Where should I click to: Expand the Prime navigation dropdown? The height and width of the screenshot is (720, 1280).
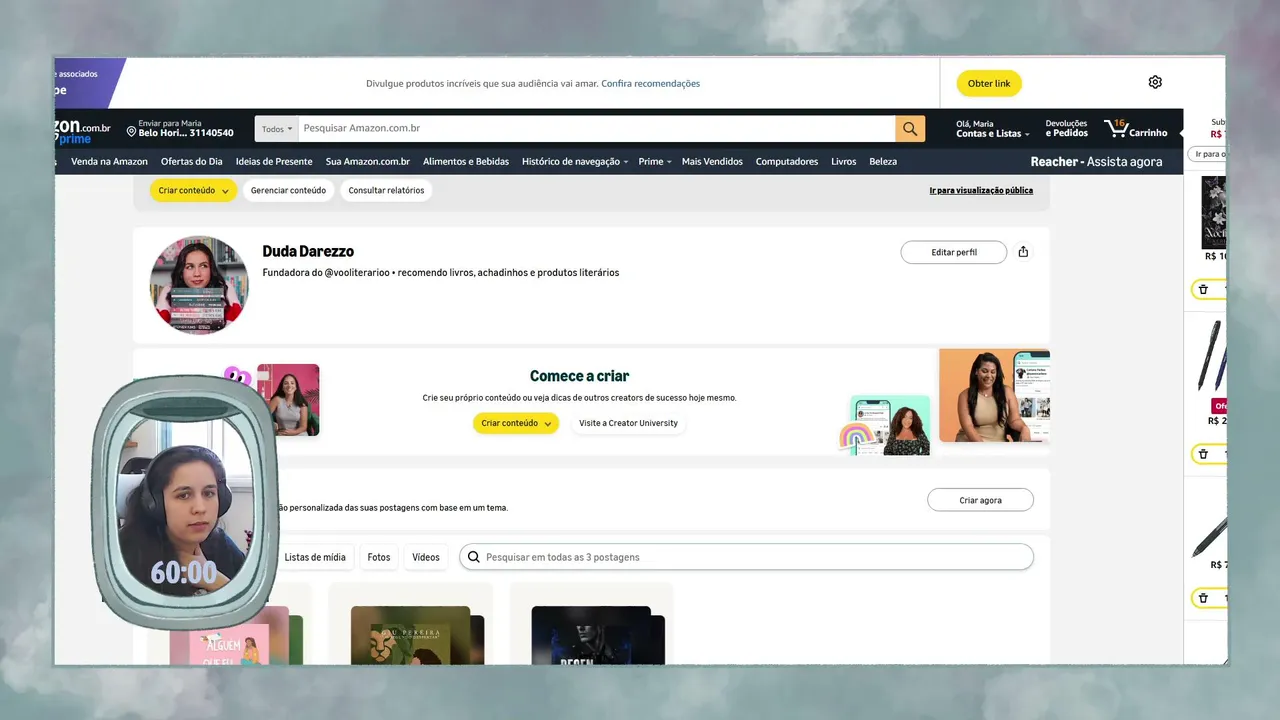(x=655, y=162)
